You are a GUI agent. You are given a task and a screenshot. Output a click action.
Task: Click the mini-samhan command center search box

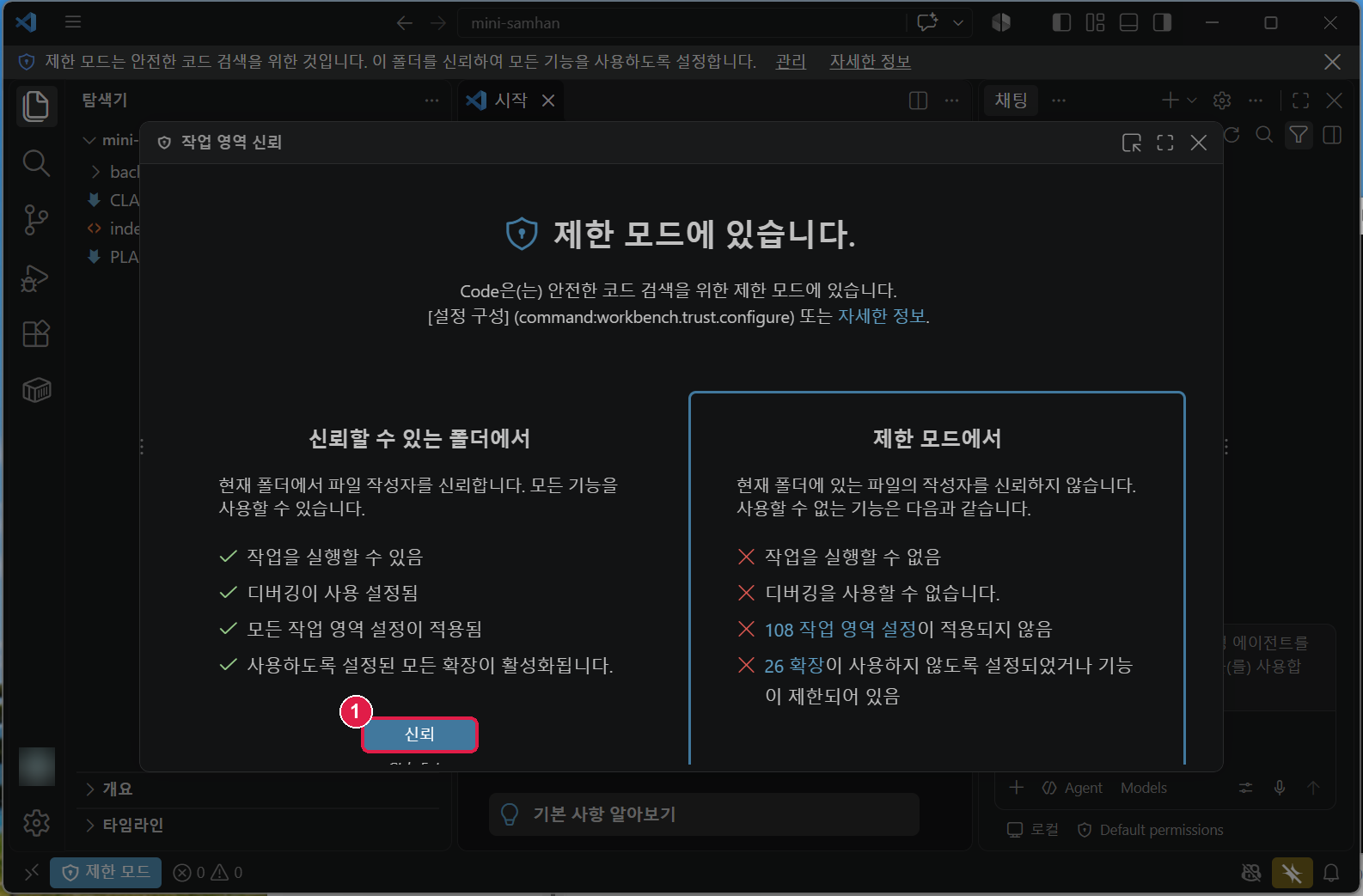click(x=681, y=23)
